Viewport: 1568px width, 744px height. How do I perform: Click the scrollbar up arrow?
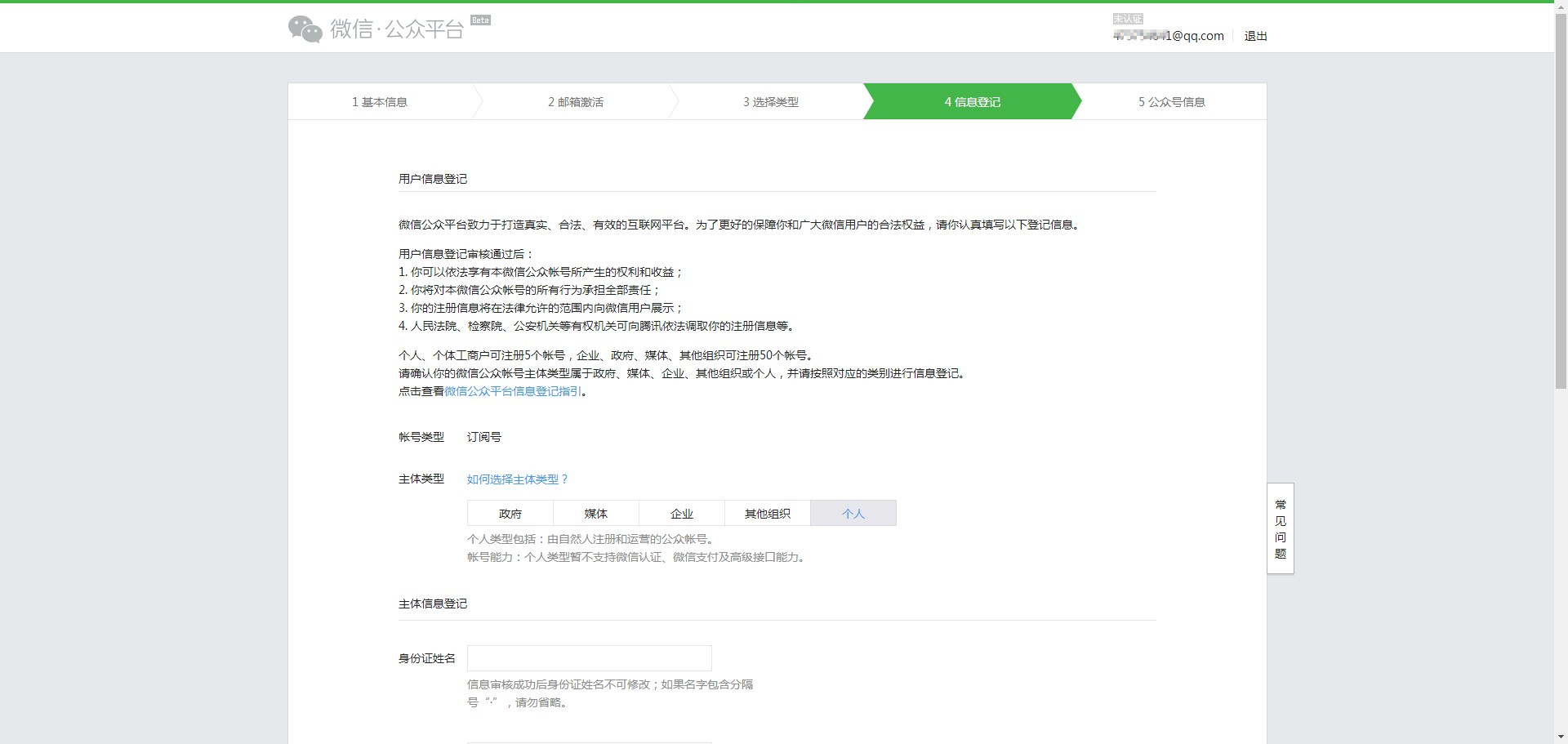coord(1561,7)
